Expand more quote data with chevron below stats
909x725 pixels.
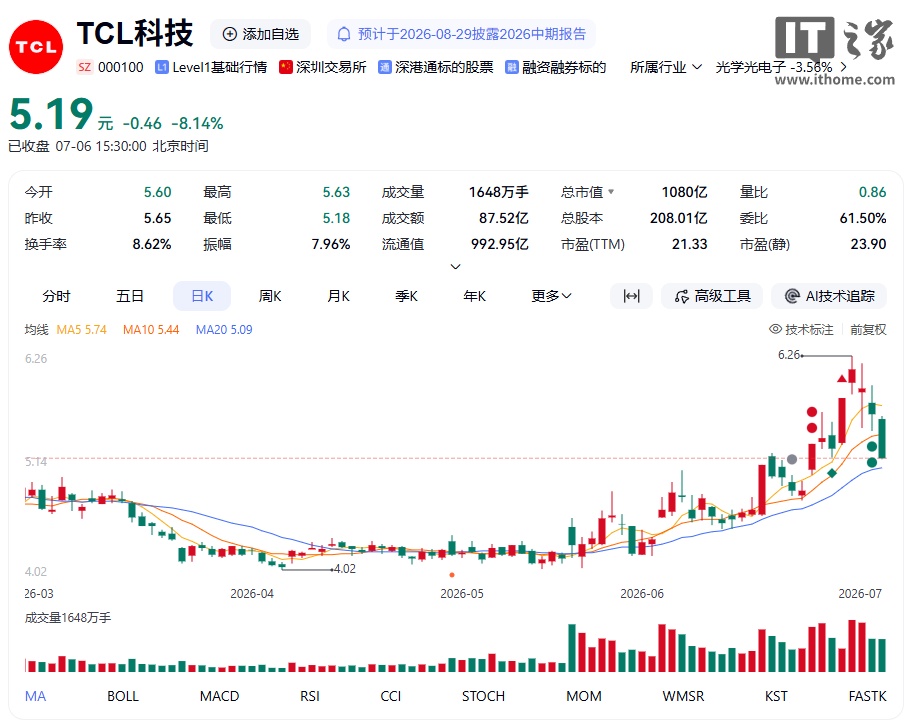coord(456,267)
